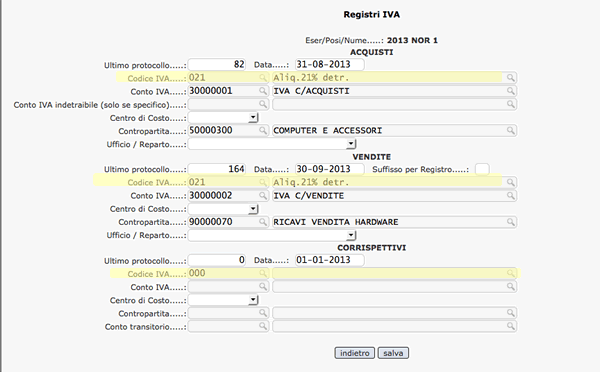
Task: Expand Centro di Costo dropdown in ACQUISTI
Action: (x=253, y=117)
